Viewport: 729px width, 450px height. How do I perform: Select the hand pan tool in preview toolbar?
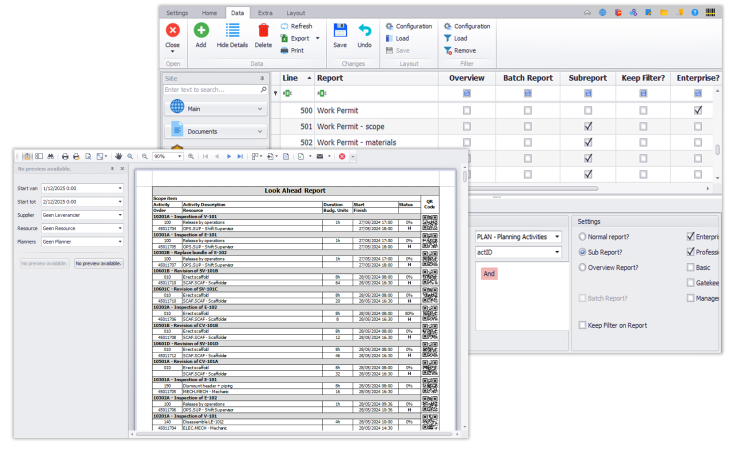pos(118,156)
